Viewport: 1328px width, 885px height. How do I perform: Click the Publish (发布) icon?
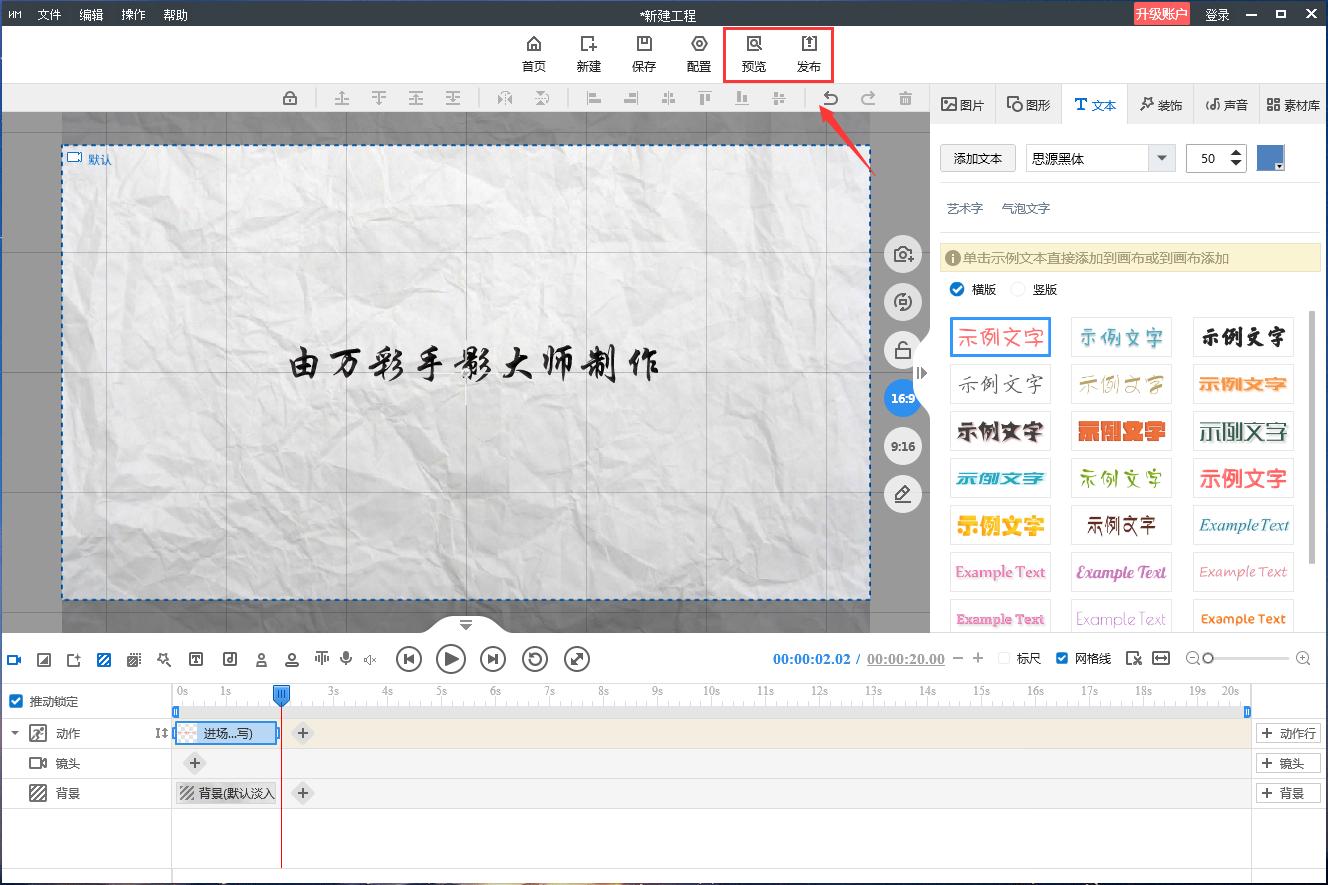point(808,45)
